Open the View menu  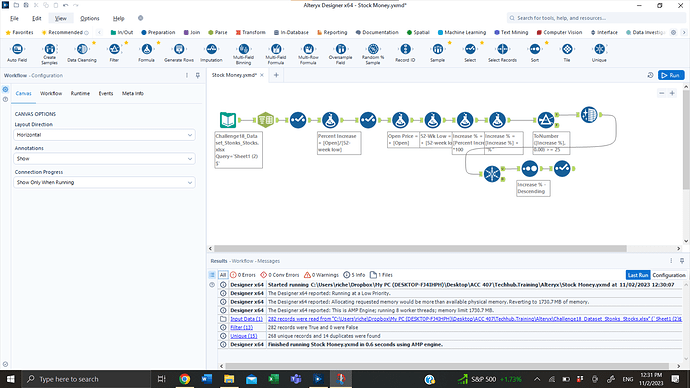(61, 18)
